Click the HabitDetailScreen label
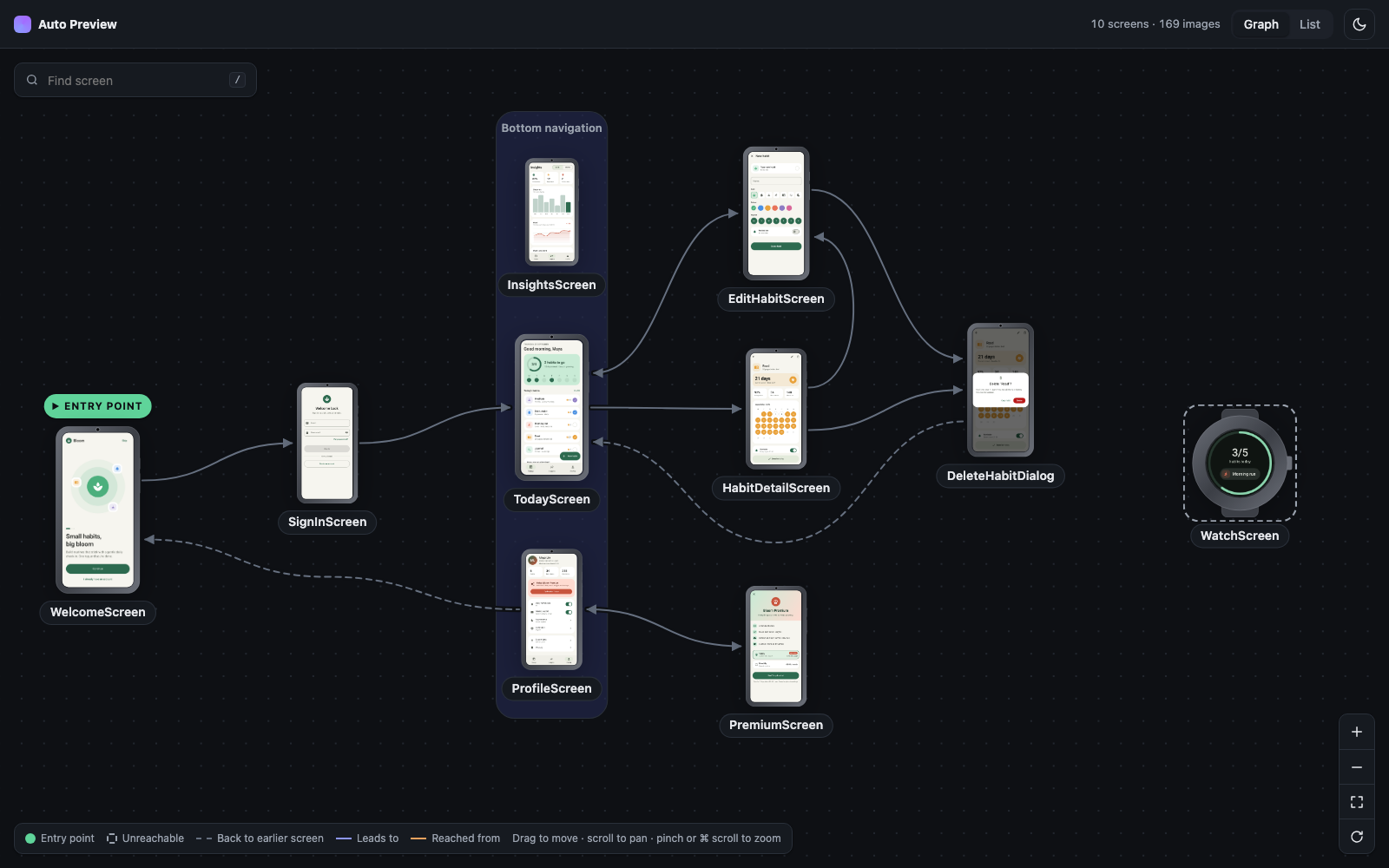This screenshot has width=1389, height=868. [776, 488]
